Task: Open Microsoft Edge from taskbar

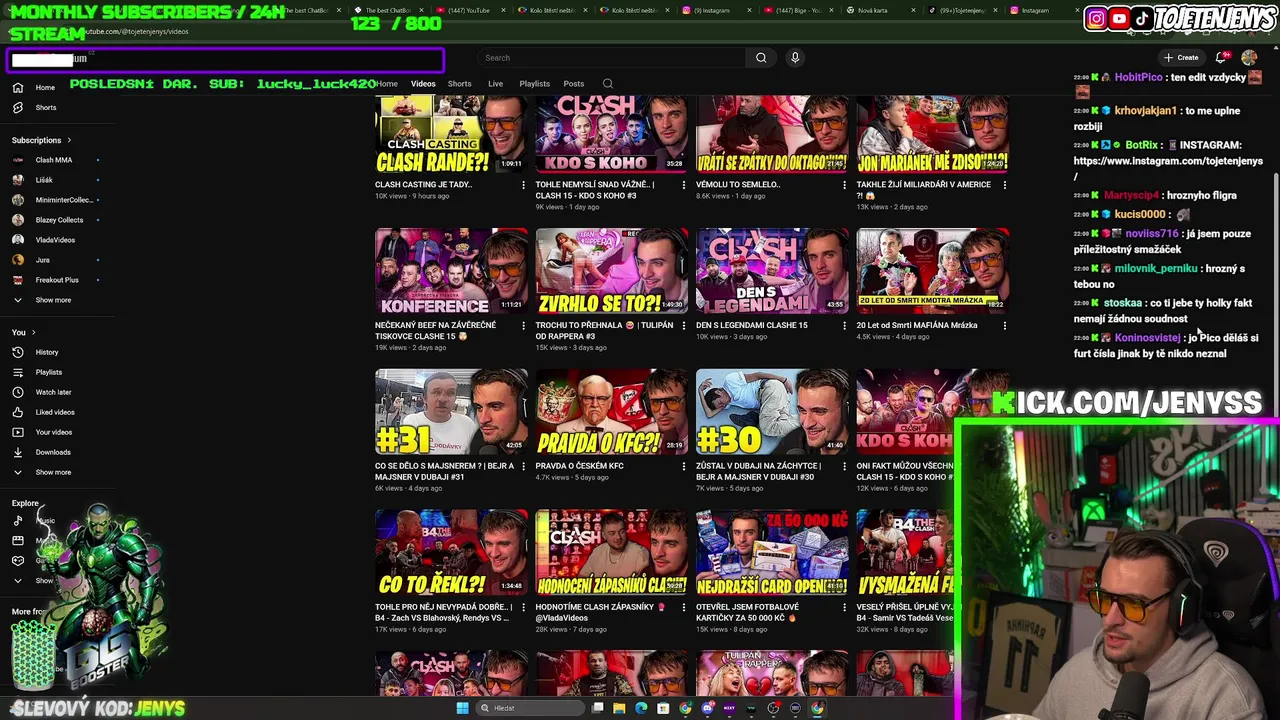Action: (x=641, y=708)
